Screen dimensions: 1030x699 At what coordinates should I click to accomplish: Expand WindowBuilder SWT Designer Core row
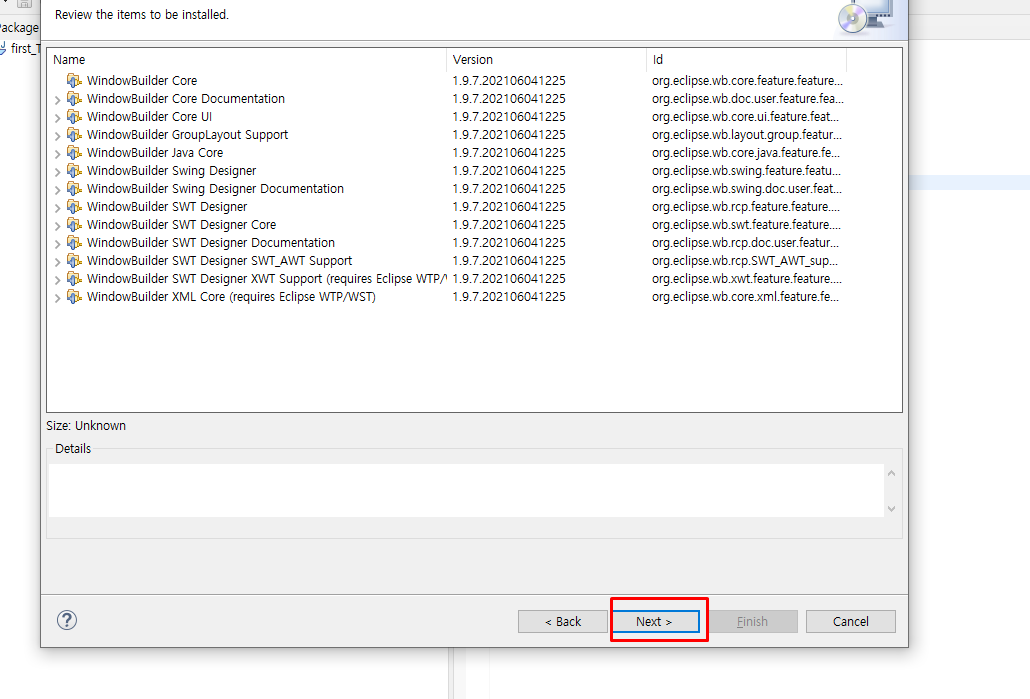[x=57, y=226]
